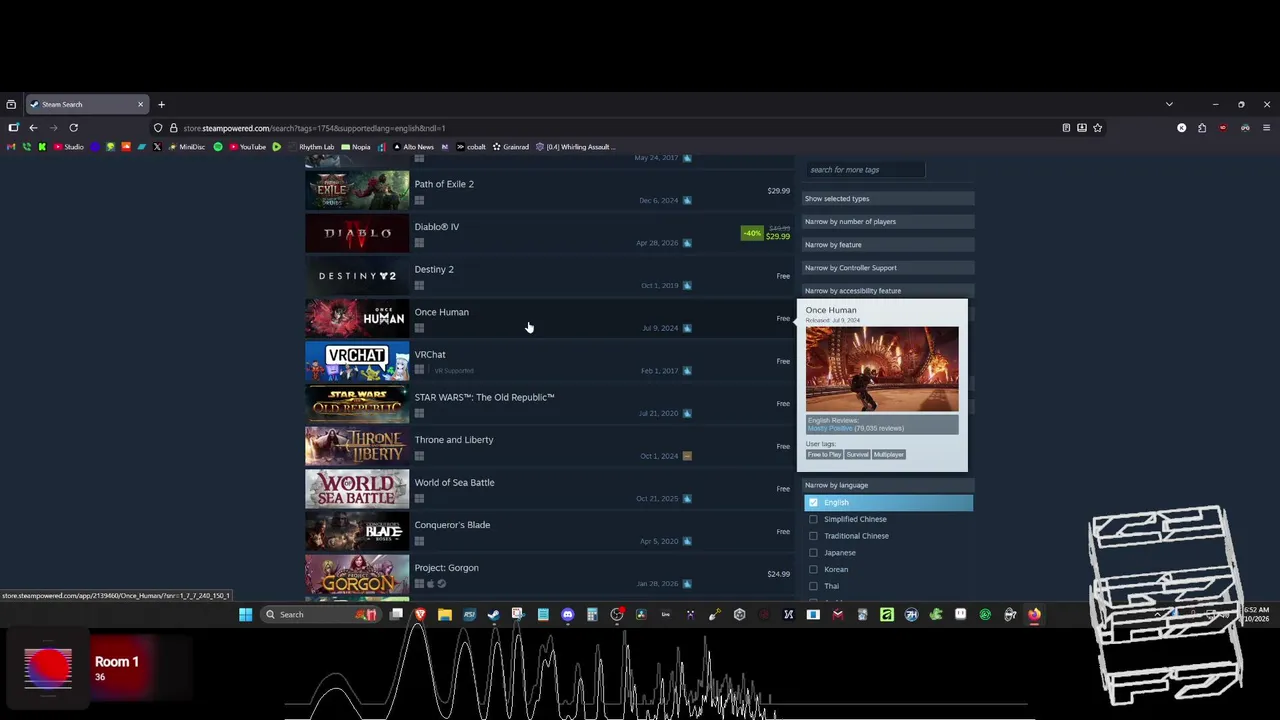Open the Calculator taskbar icon

click(x=592, y=614)
